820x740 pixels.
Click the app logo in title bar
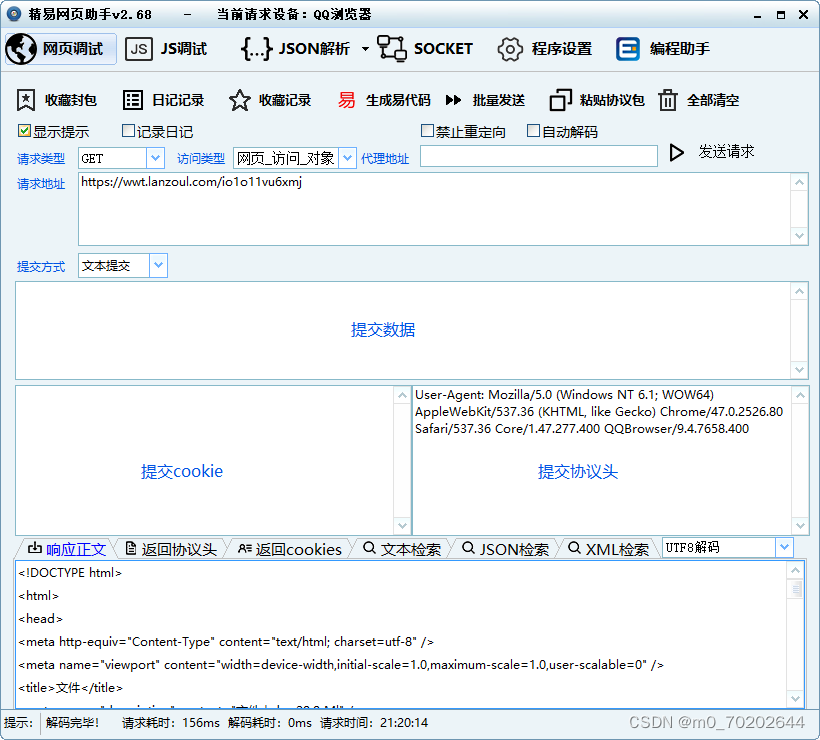tap(14, 14)
